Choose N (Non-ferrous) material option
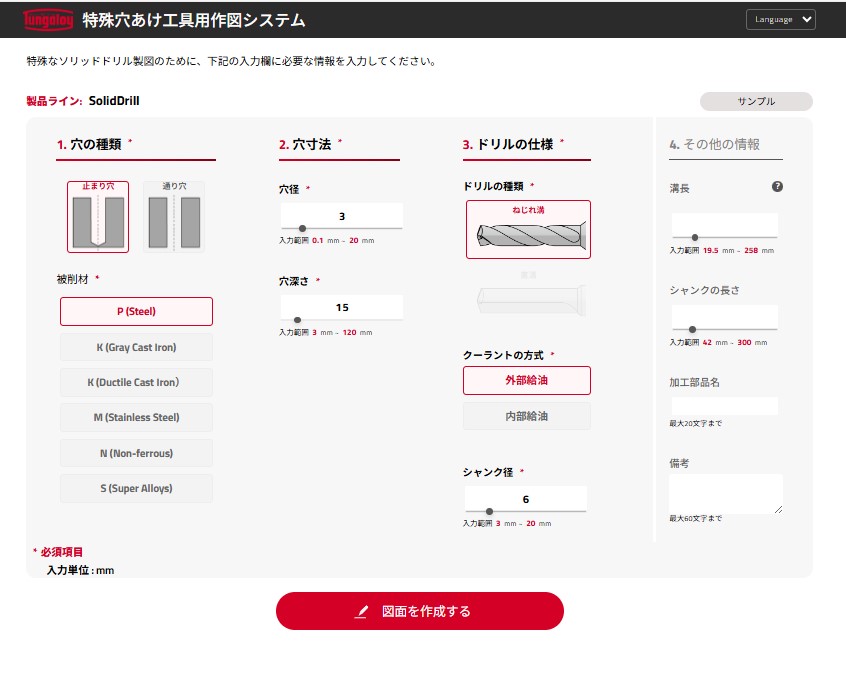Screen dimensions: 846x697 136,453
